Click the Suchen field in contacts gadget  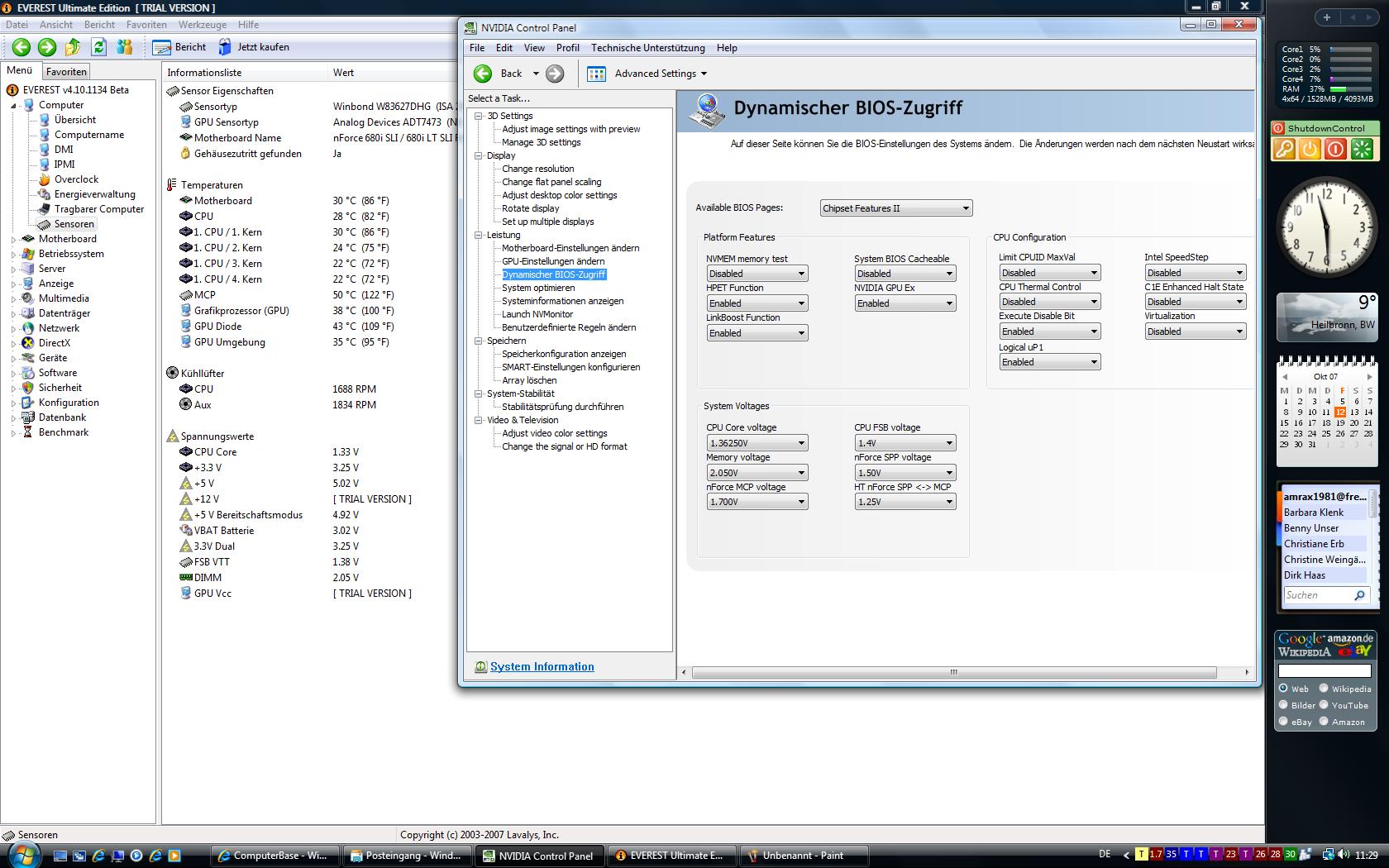(x=1318, y=595)
